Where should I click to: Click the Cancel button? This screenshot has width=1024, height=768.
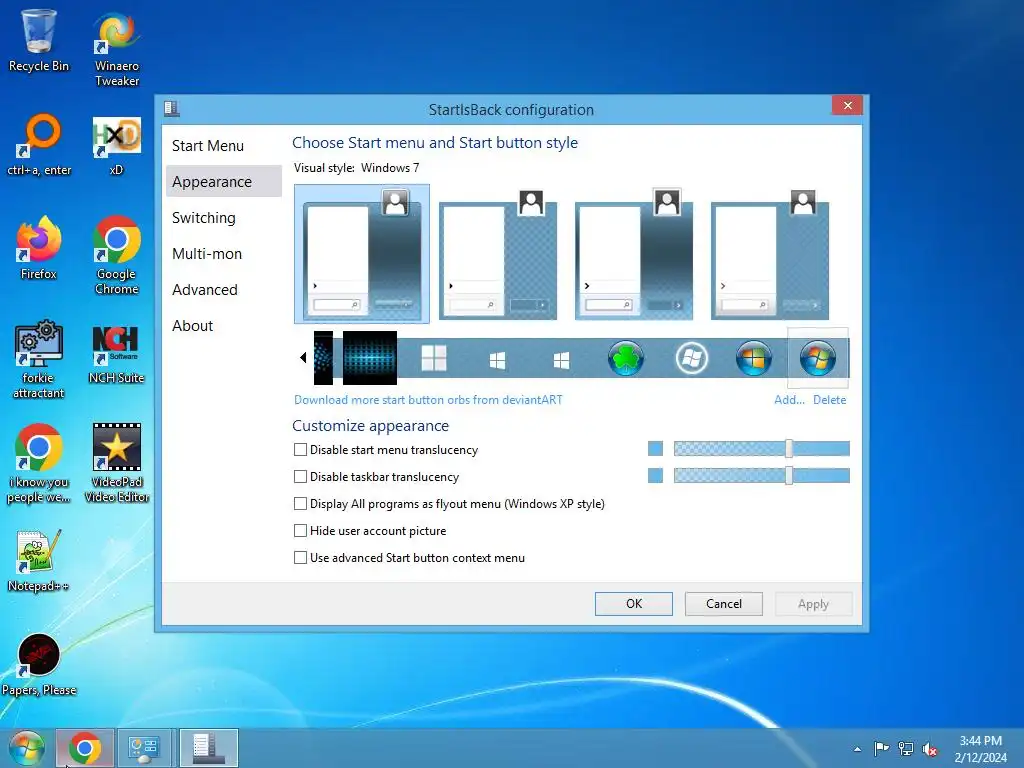tap(724, 603)
